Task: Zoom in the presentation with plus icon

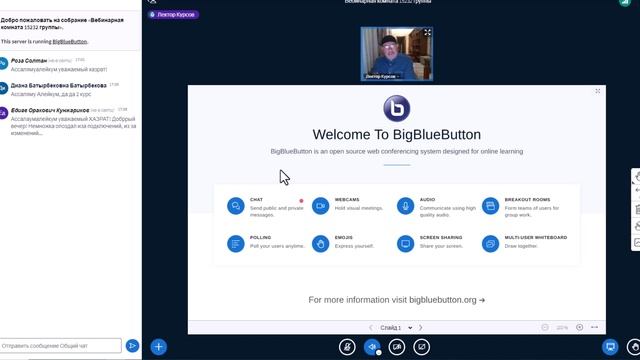Action: tap(579, 327)
